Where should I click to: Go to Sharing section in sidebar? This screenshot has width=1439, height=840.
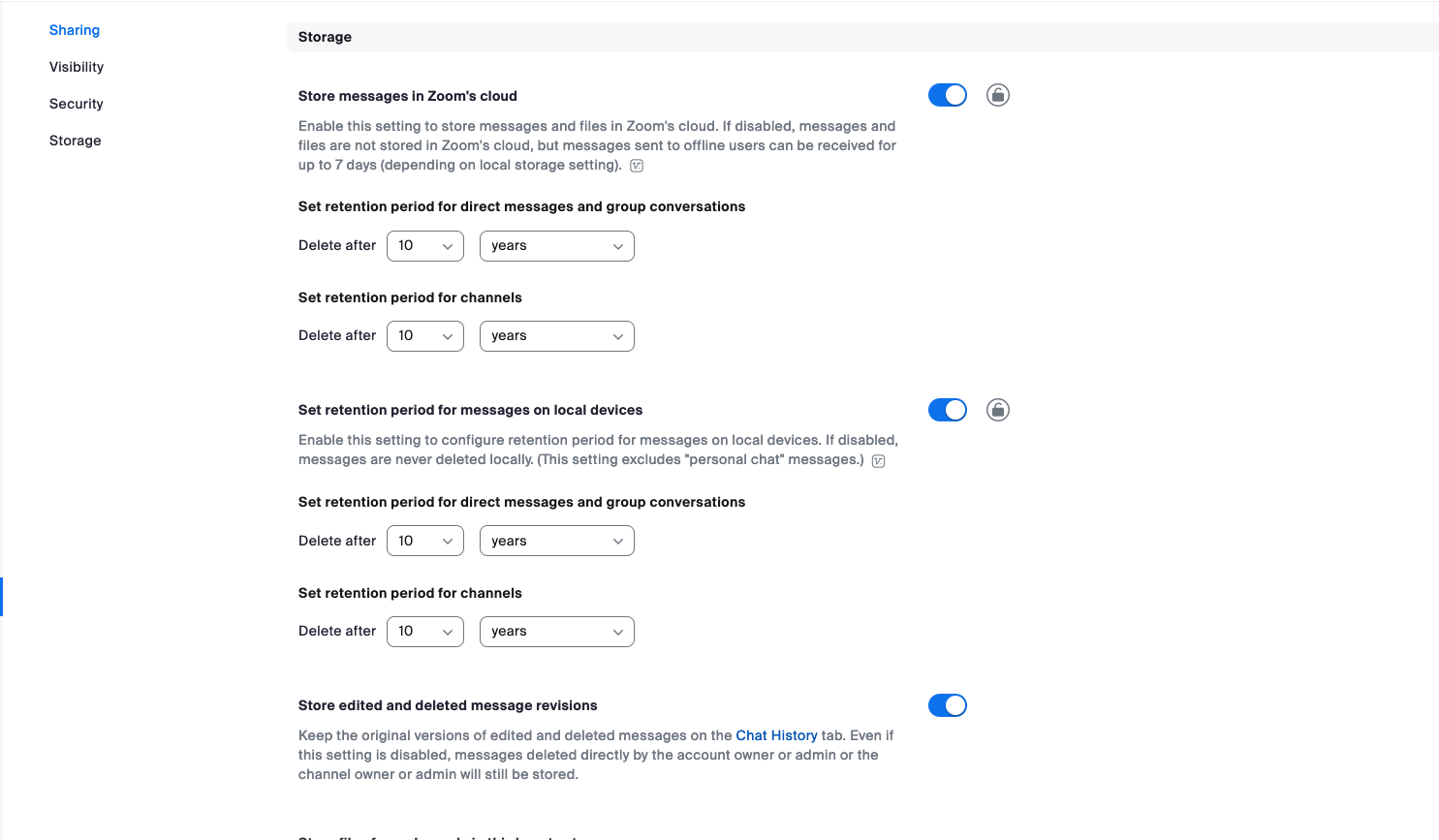pyautogui.click(x=75, y=30)
